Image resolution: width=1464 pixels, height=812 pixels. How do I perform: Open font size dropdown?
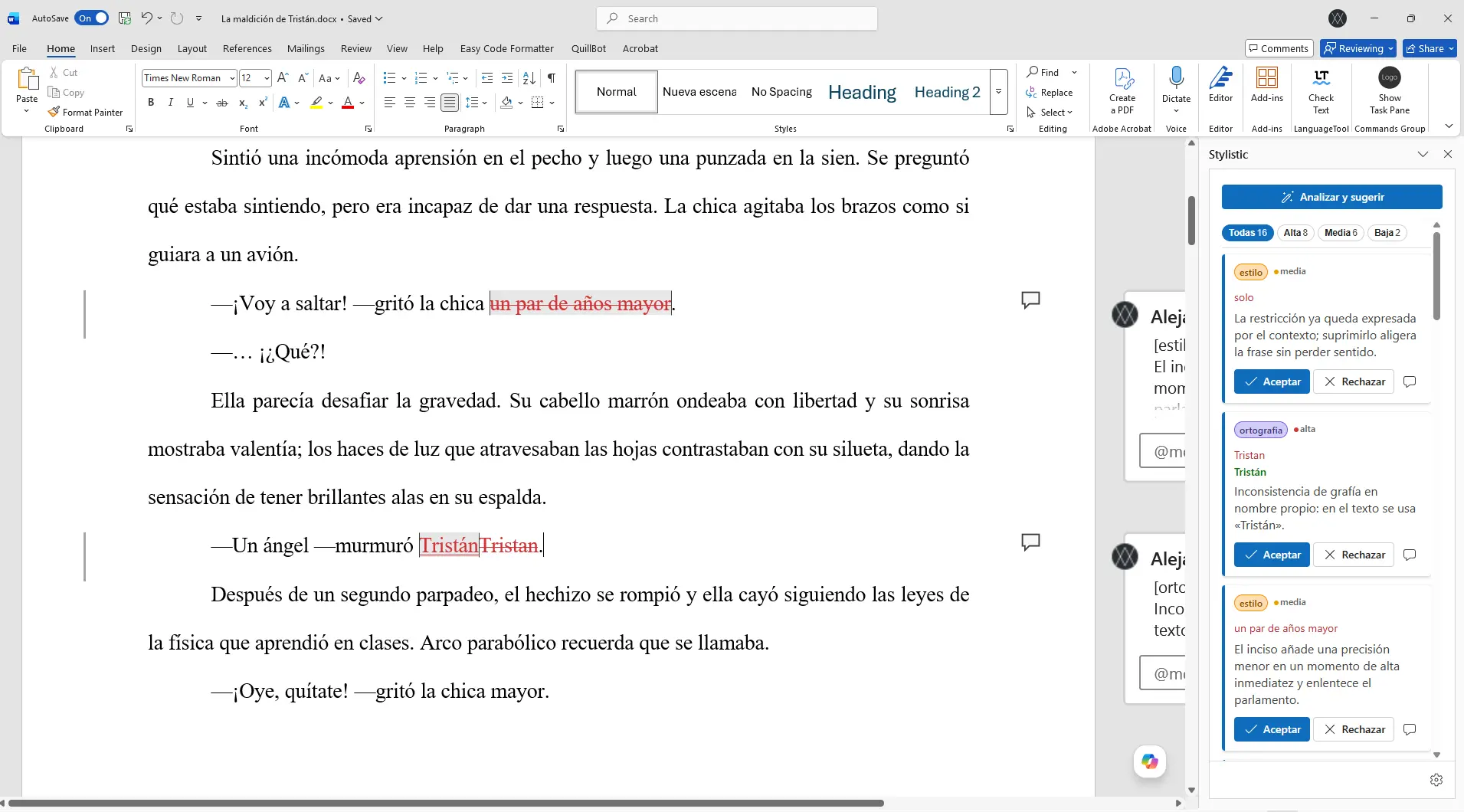(x=266, y=78)
